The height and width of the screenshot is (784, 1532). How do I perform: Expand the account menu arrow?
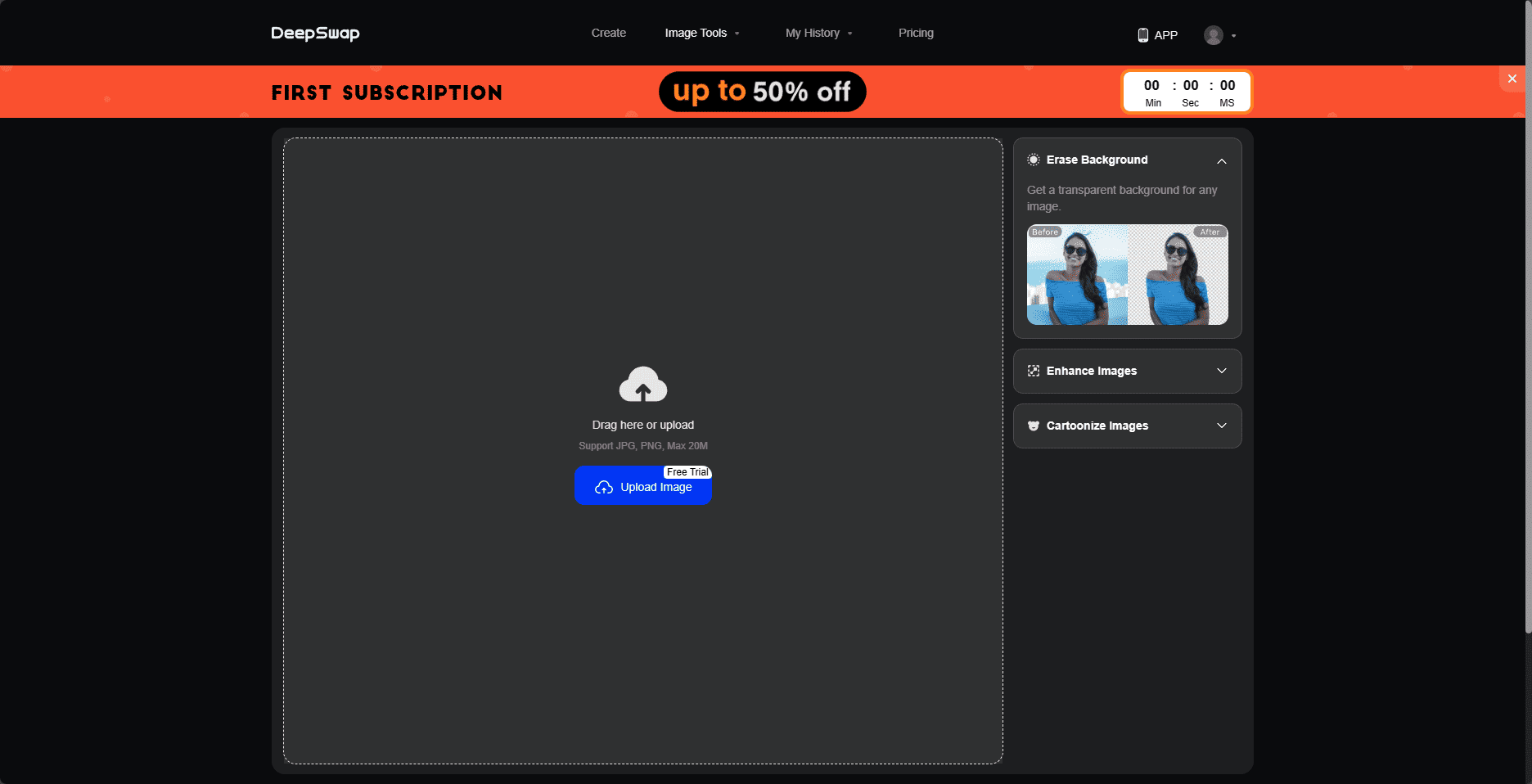(1233, 36)
